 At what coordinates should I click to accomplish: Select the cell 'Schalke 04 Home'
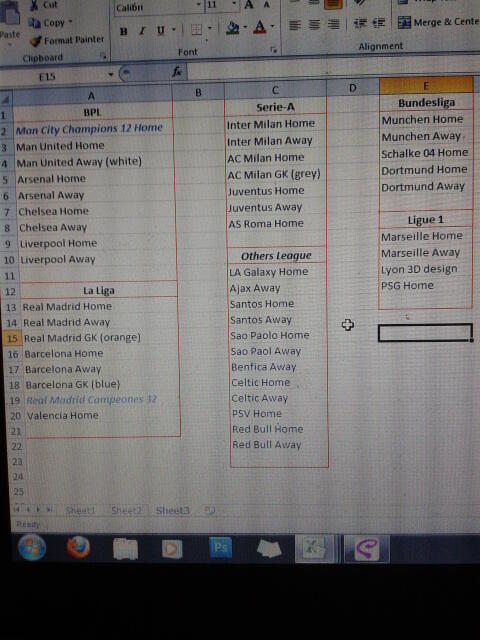[426, 153]
